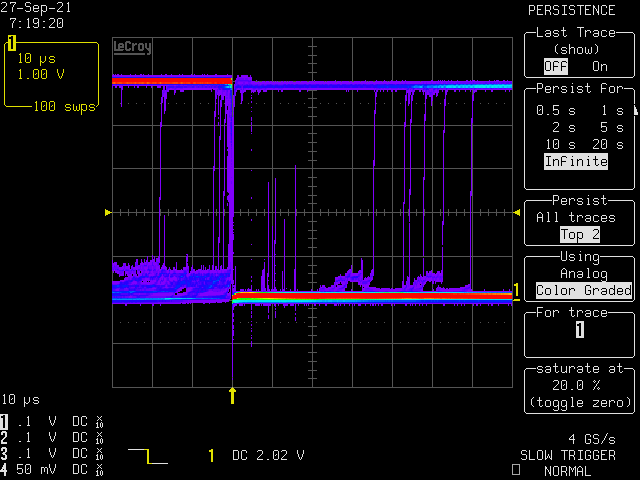The height and width of the screenshot is (480, 640).
Task: Click the left-edge yellow trigger level arrow
Action: point(108,212)
